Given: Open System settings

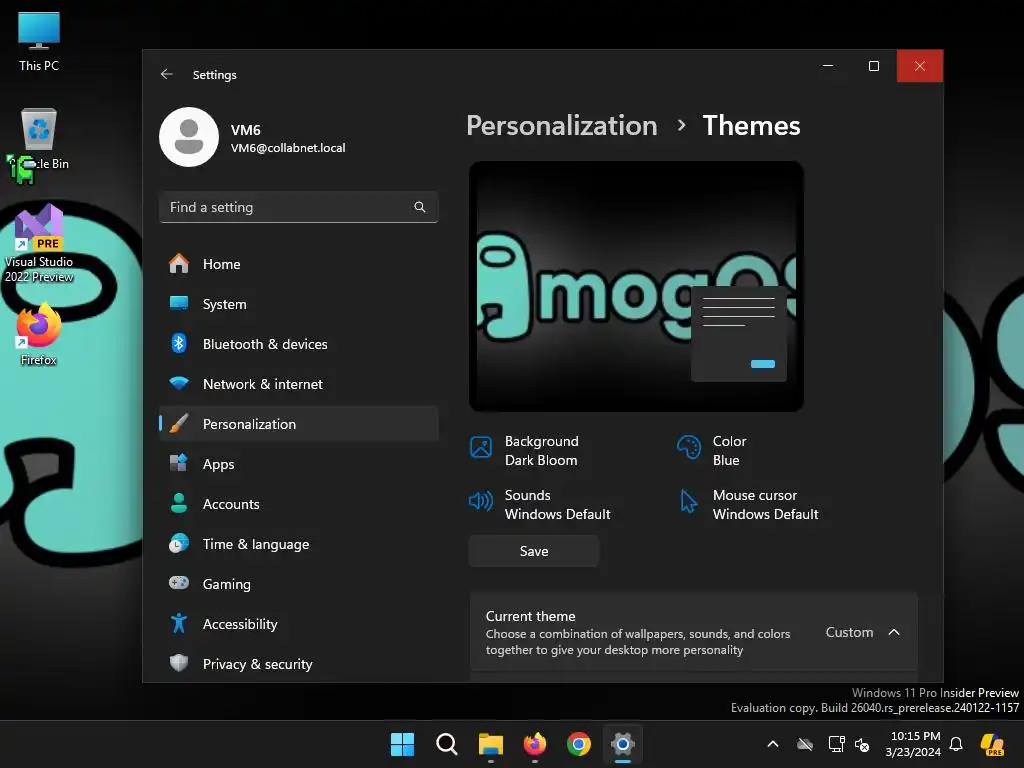Looking at the screenshot, I should point(299,304).
